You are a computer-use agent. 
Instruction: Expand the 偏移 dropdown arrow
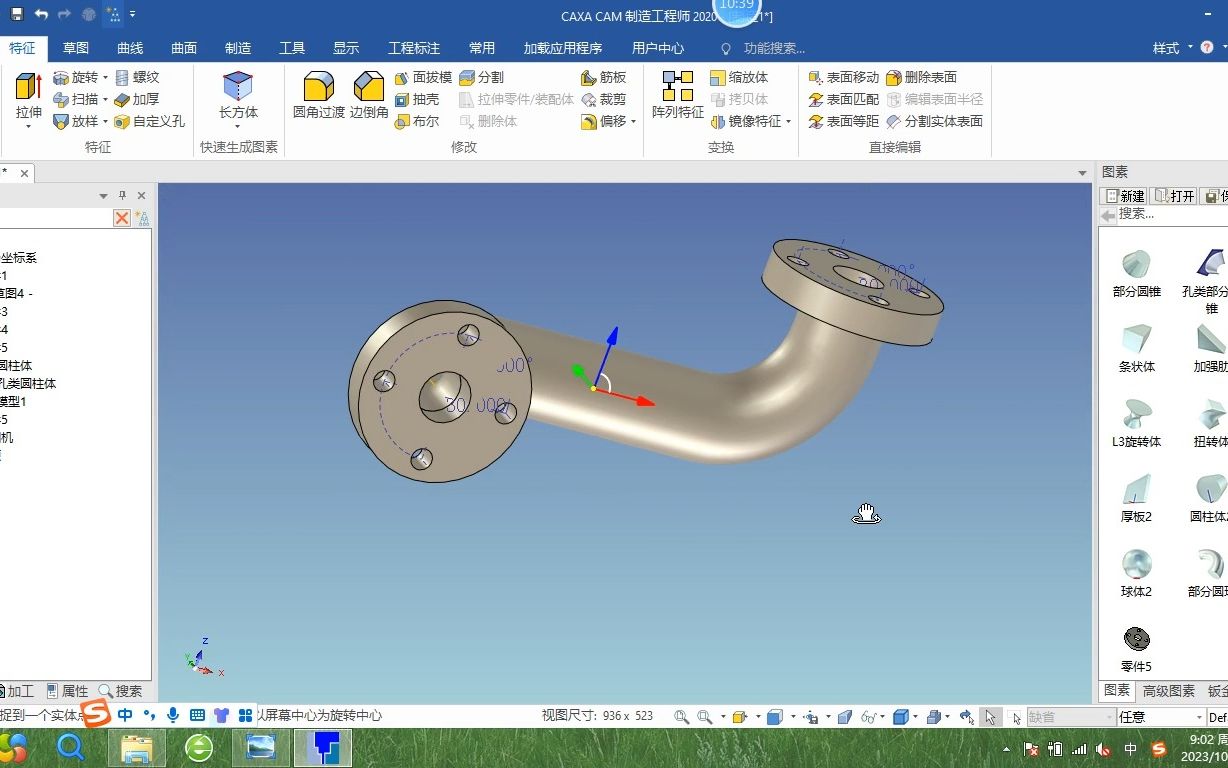coord(634,122)
